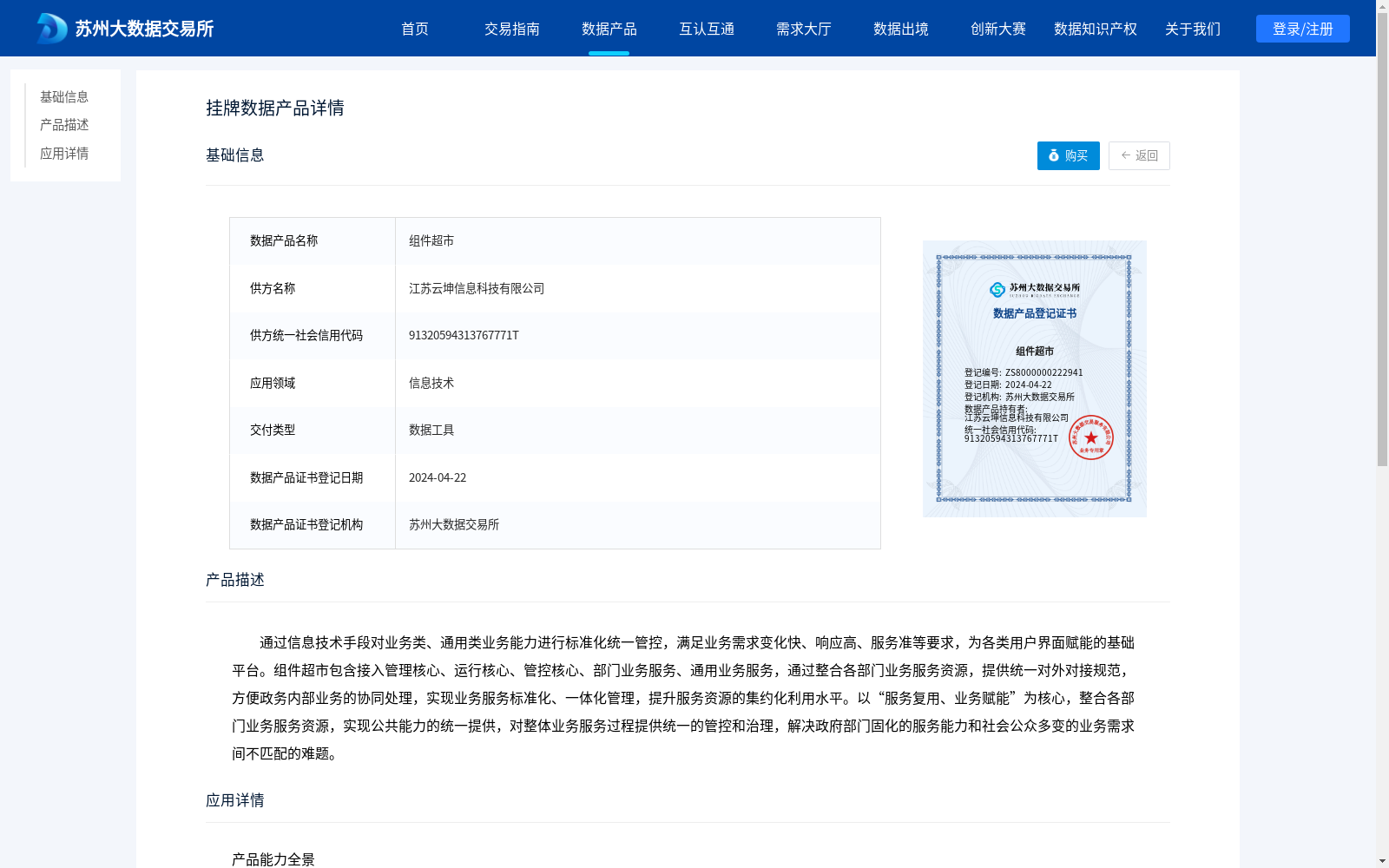Jump to 基础信息 in sidebar
Screen dimensions: 1389x868
click(64, 96)
